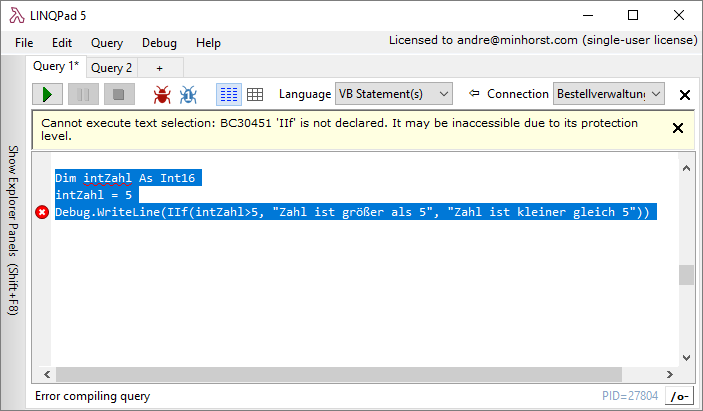Viewport: 703px width, 411px height.
Task: Click the Pause execution button
Action: [x=83, y=94]
